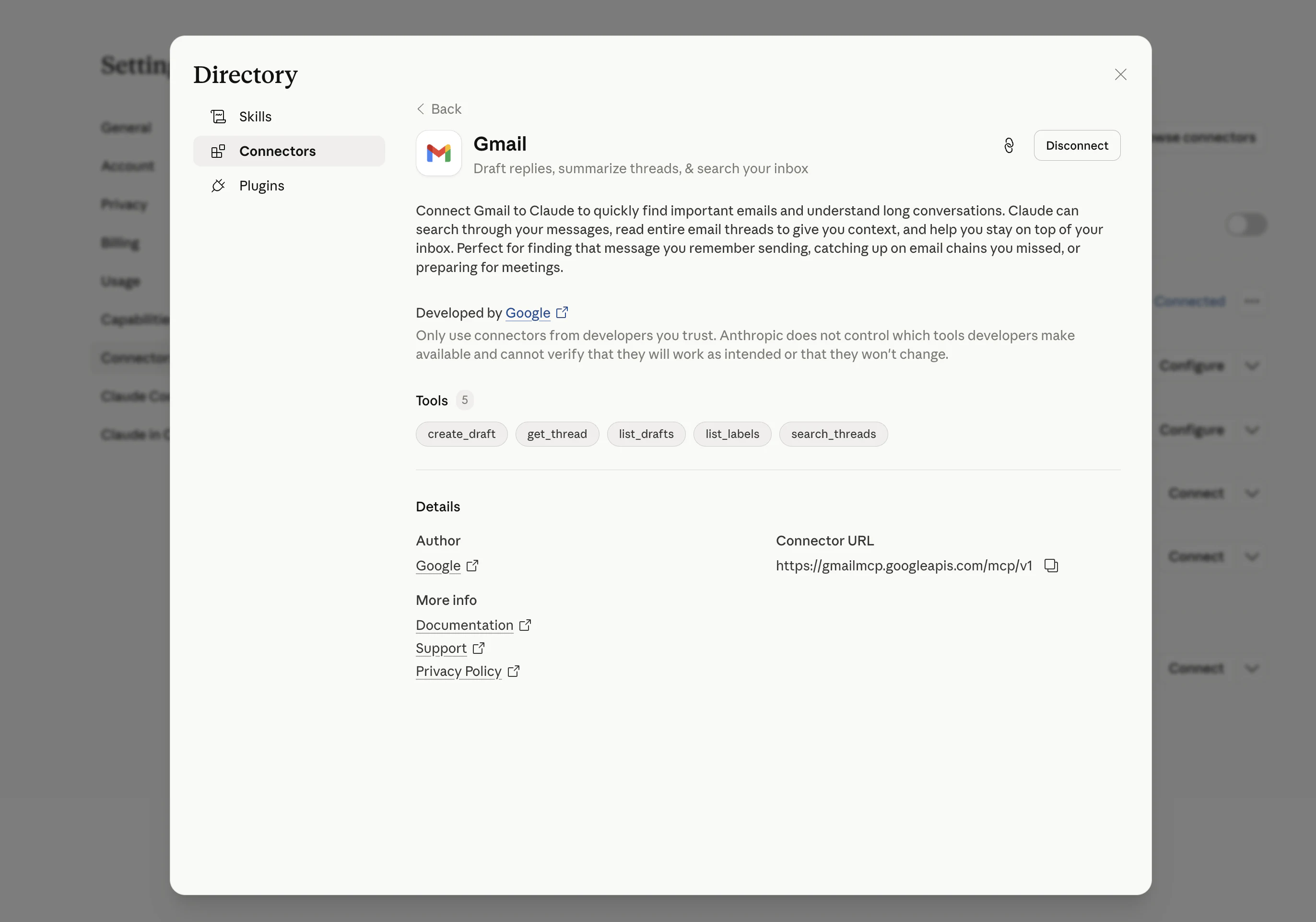Click the three-dot menu next to Connected
This screenshot has height=922, width=1316.
click(x=1252, y=301)
